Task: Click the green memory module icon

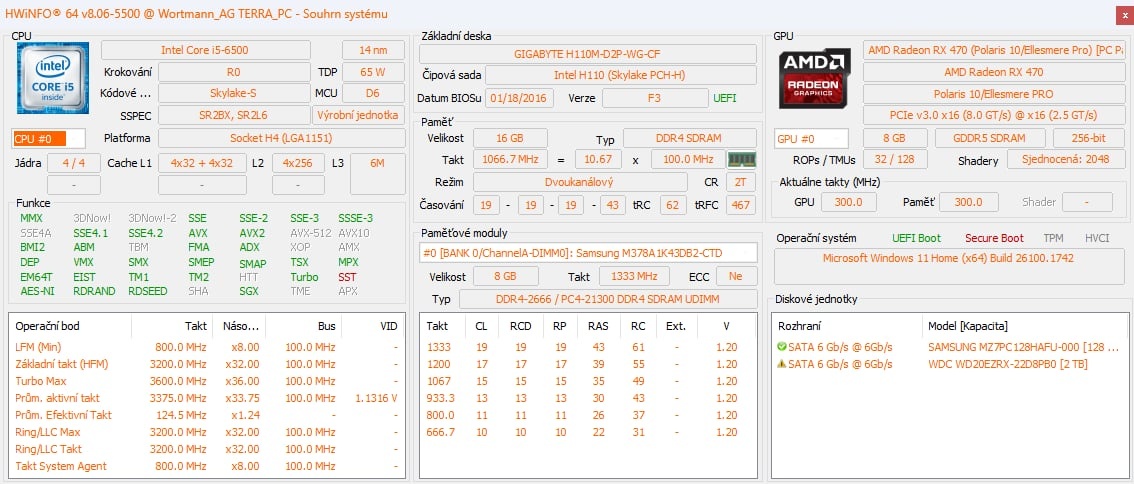Action: 741,159
